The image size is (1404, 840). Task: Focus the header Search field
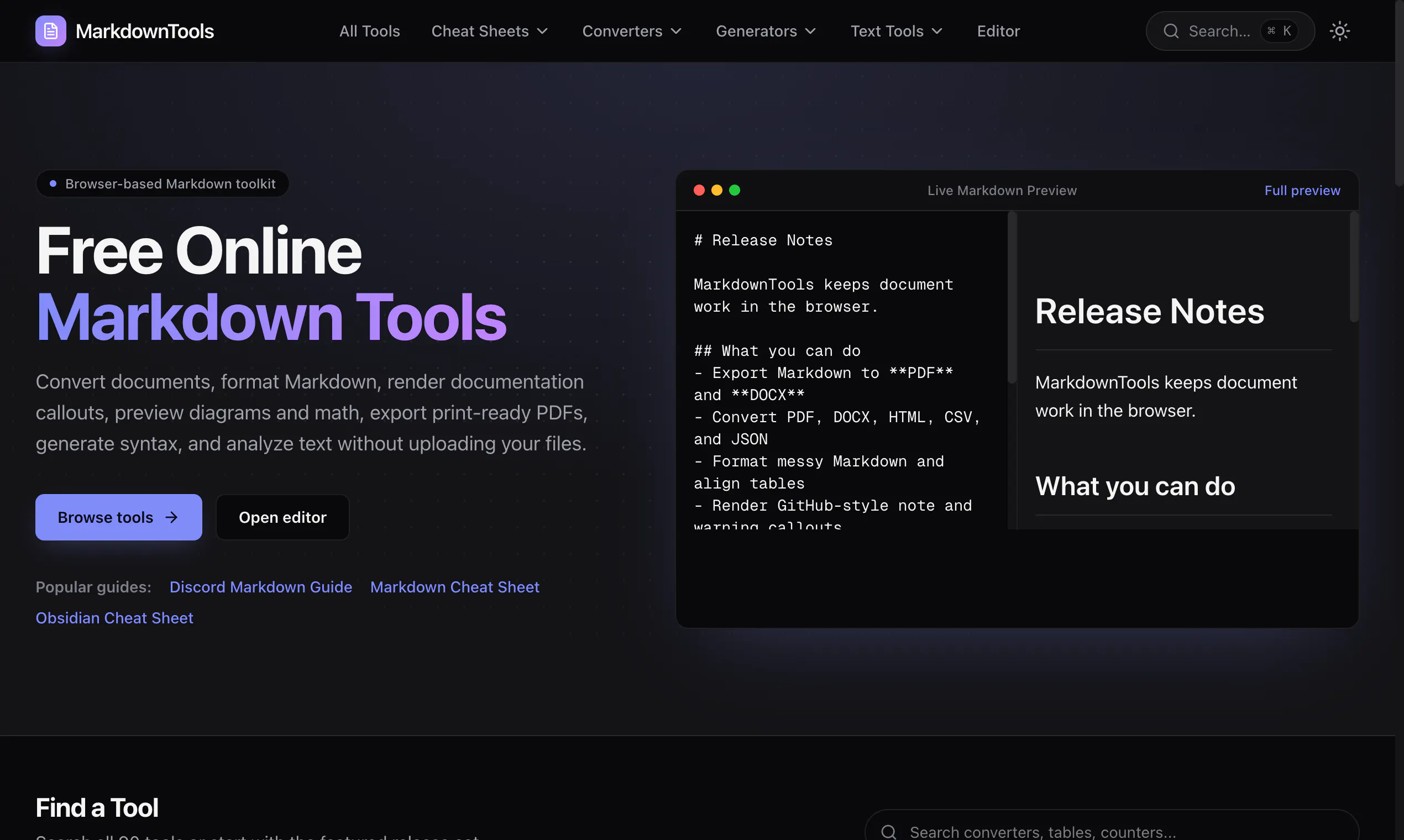(1230, 30)
